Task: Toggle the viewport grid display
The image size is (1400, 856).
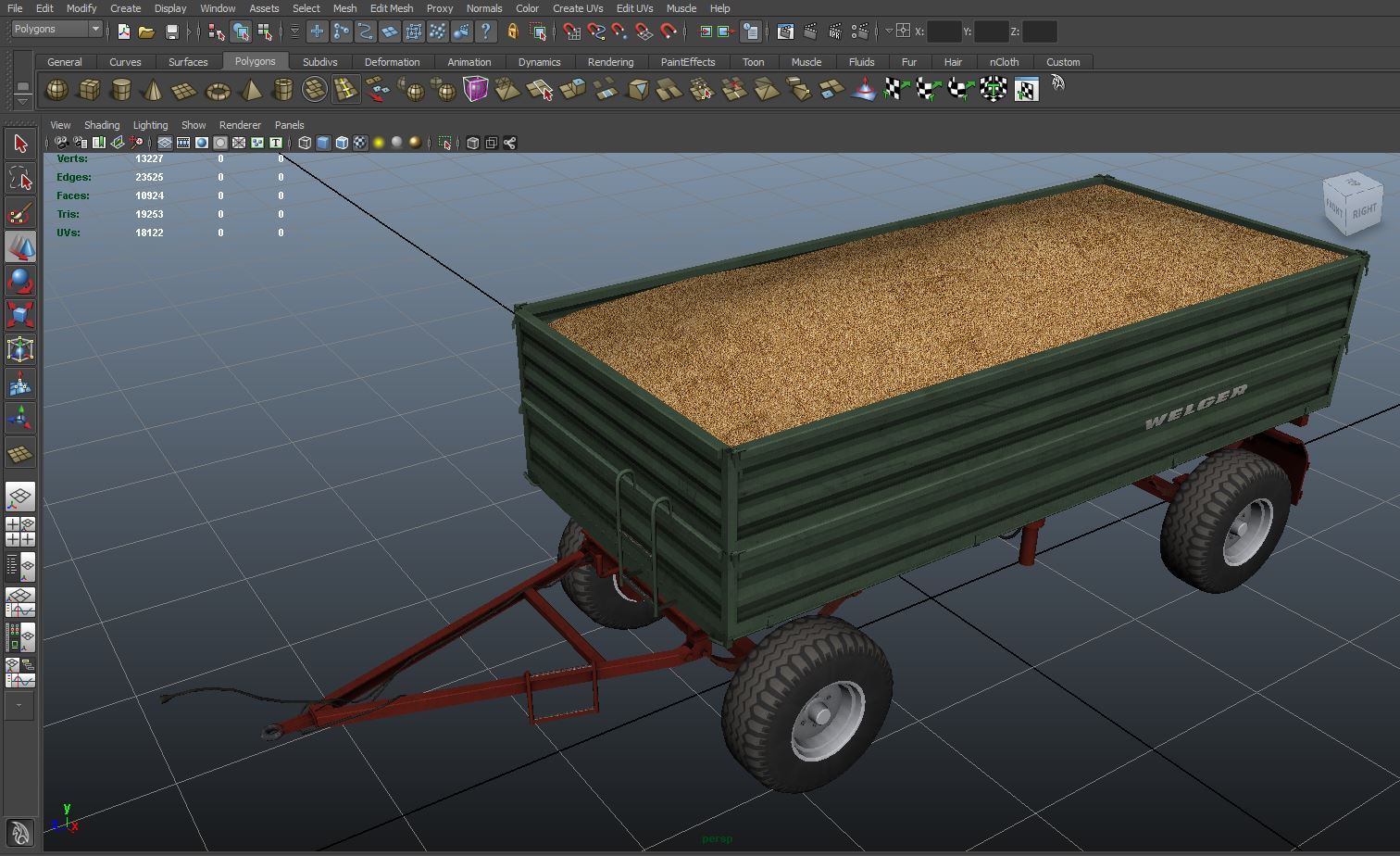Action: [164, 143]
